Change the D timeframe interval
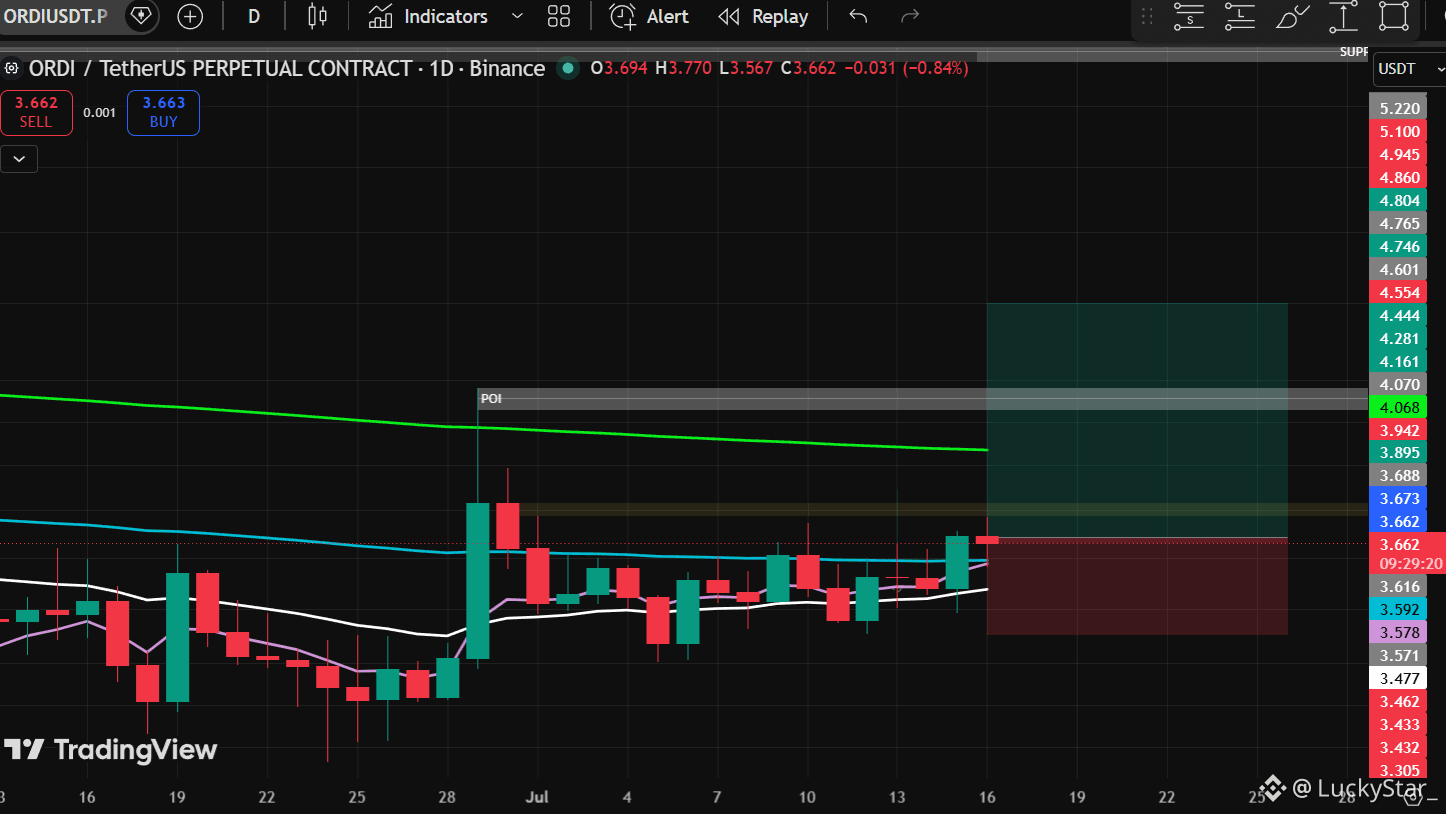The height and width of the screenshot is (814, 1446). point(254,16)
